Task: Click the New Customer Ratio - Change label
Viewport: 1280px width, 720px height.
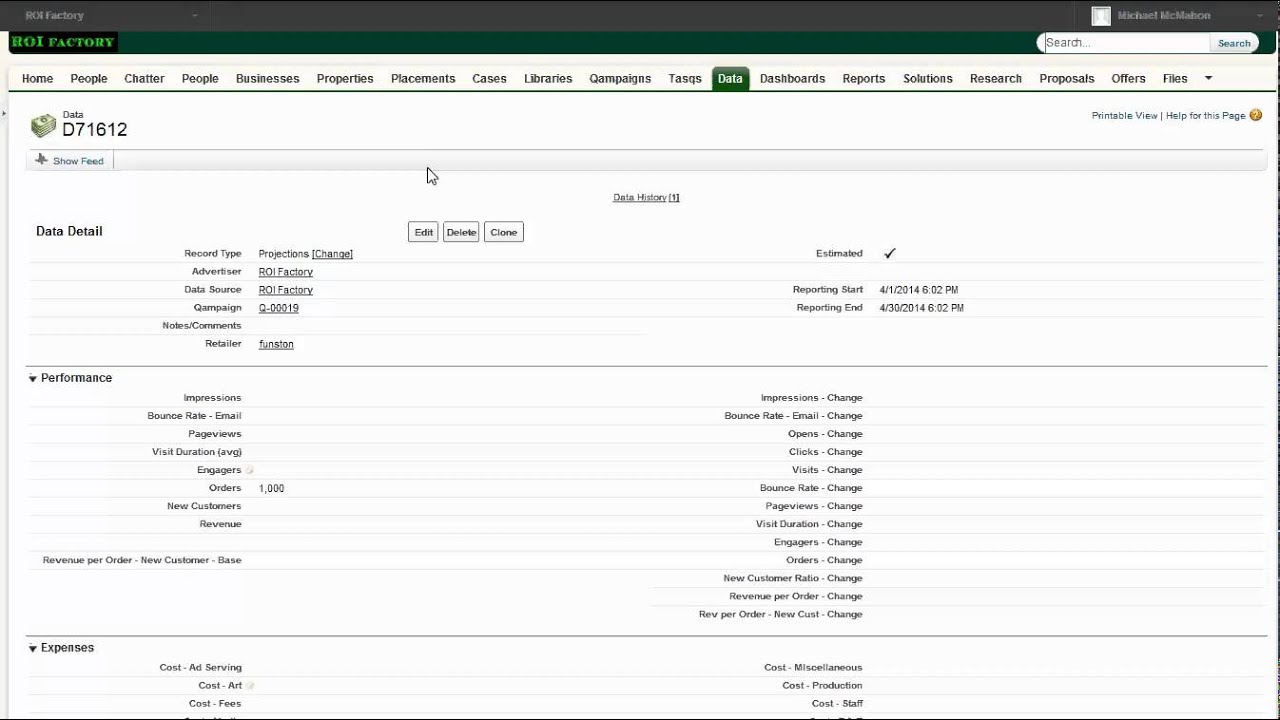Action: 793,578
